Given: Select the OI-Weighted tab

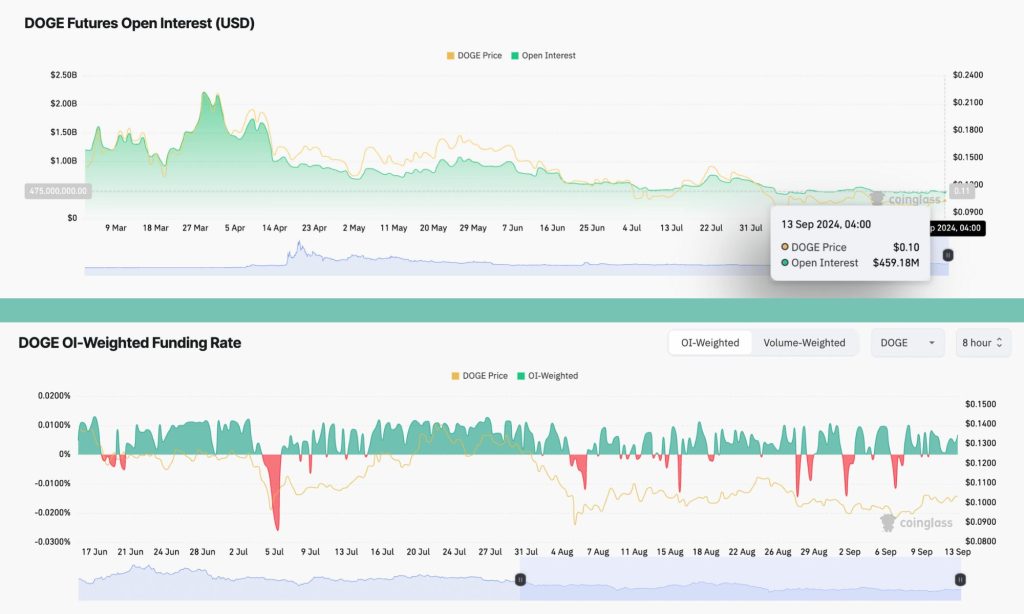Looking at the screenshot, I should coord(710,343).
